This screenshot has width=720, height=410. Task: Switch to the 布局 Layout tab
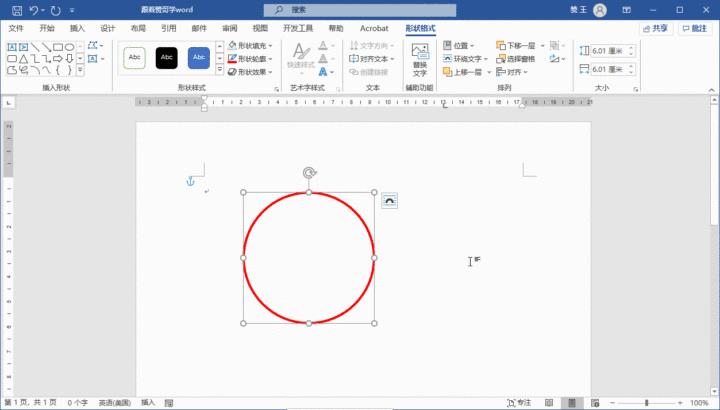pyautogui.click(x=138, y=28)
